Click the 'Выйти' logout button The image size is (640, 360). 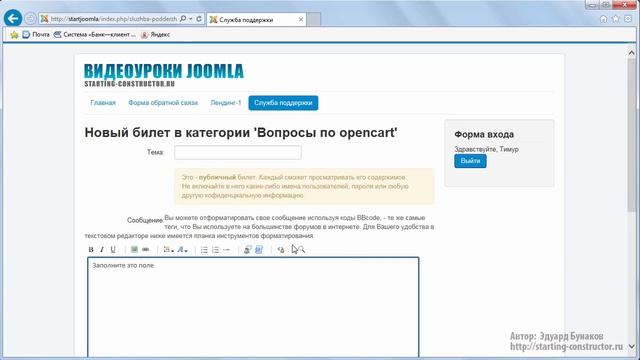pos(470,161)
